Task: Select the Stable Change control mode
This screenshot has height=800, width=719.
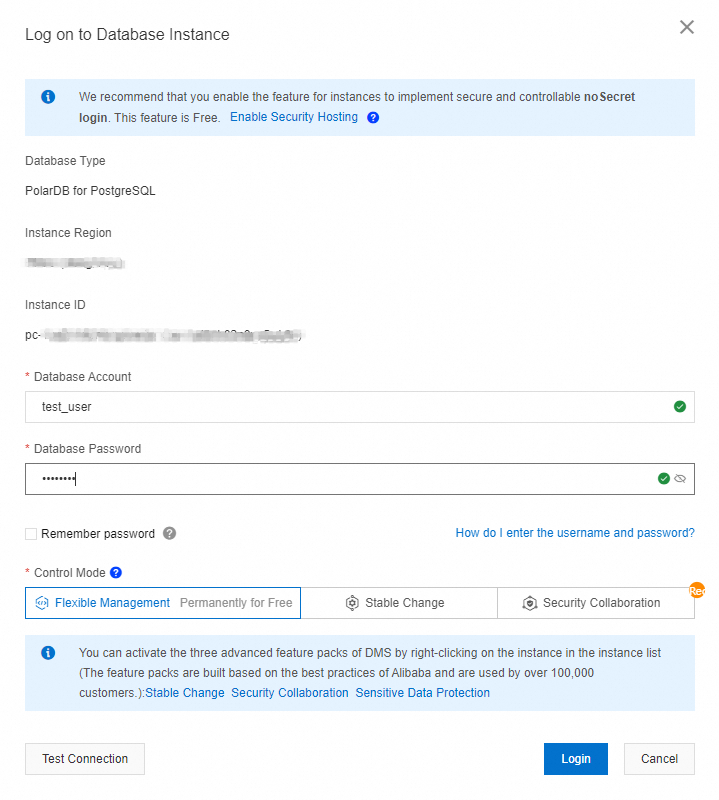Action: [x=399, y=603]
